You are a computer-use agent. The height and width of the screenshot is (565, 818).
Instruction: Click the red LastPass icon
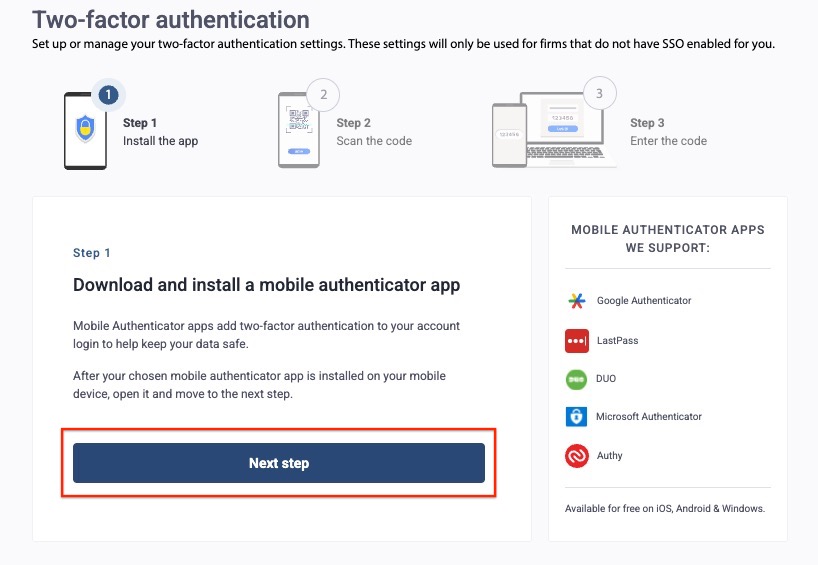(x=576, y=340)
